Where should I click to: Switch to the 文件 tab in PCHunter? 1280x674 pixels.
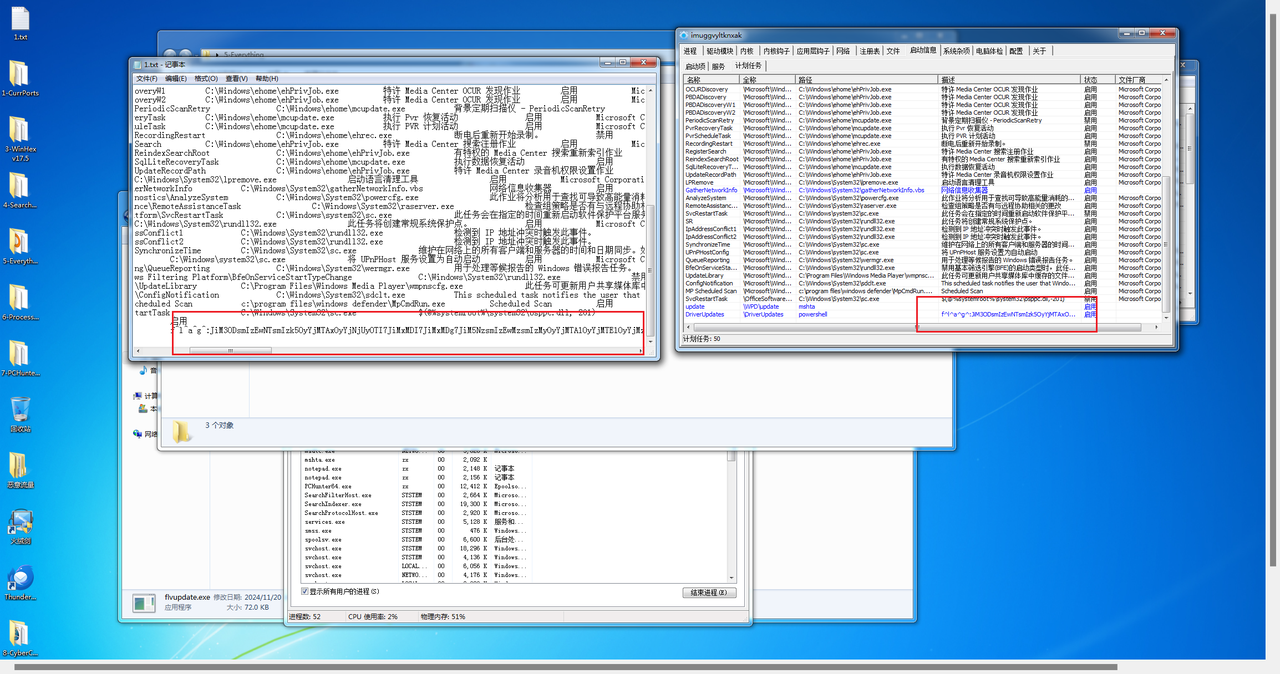pyautogui.click(x=893, y=51)
